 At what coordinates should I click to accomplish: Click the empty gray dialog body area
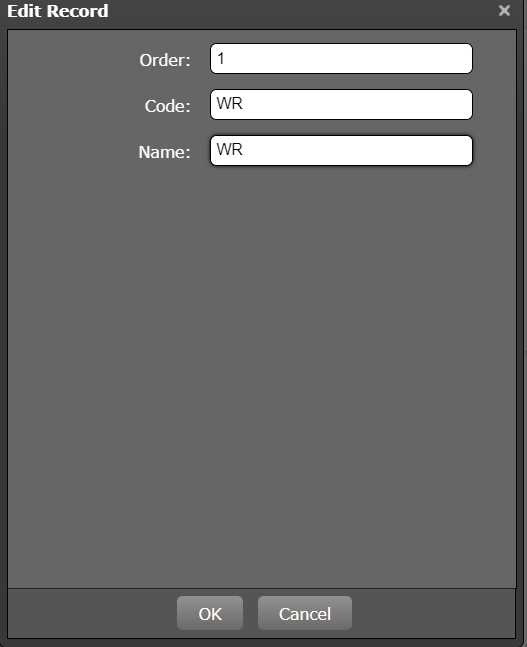(262, 371)
